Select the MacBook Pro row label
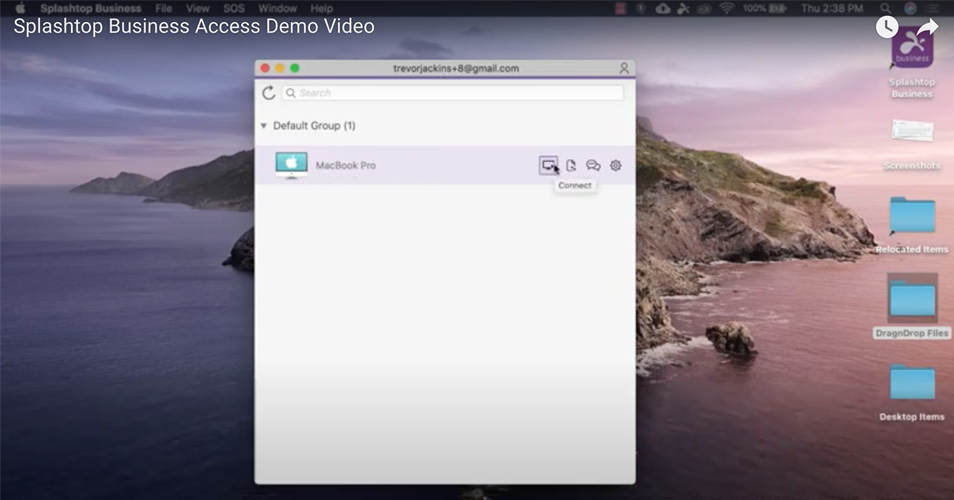 tap(345, 165)
